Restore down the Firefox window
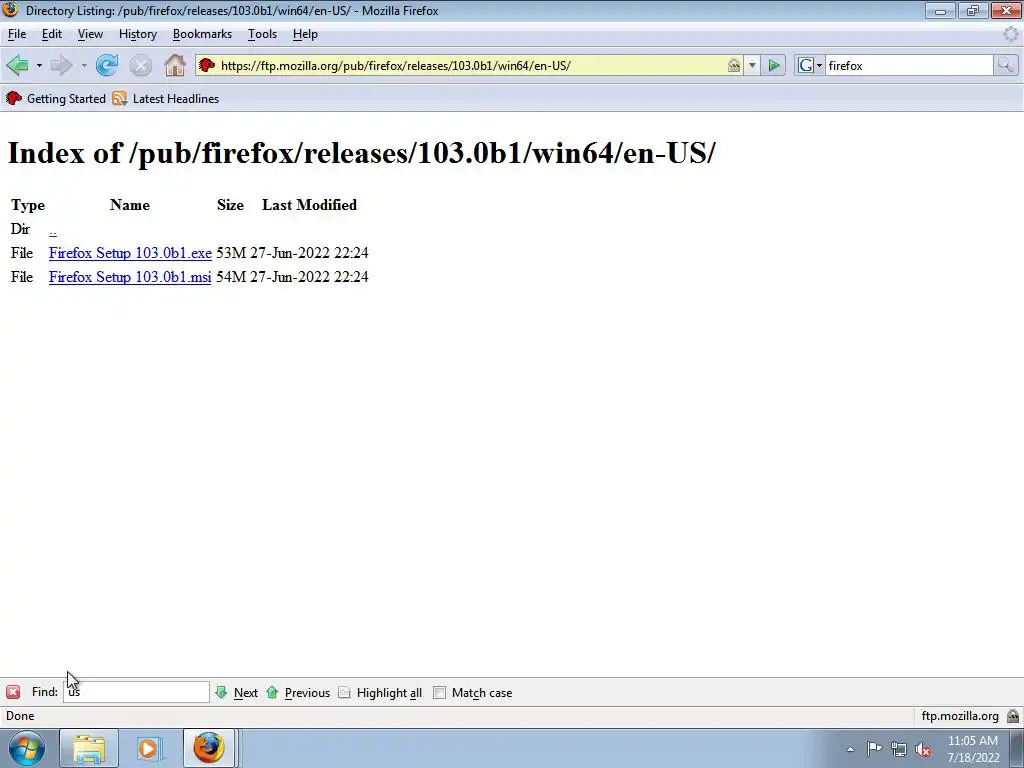 coord(973,10)
